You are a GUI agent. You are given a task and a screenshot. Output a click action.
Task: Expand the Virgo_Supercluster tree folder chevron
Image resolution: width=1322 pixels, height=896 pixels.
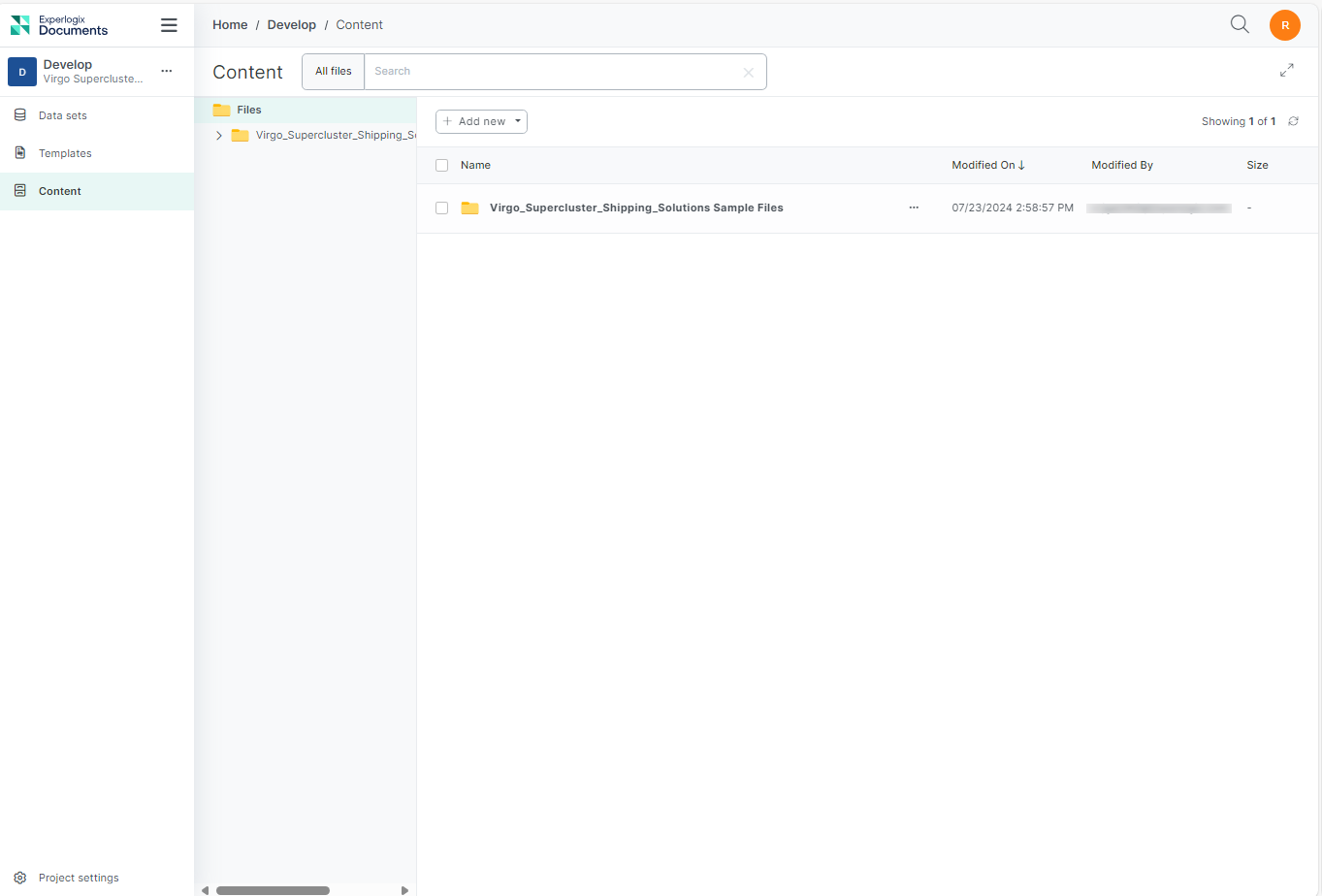219,136
